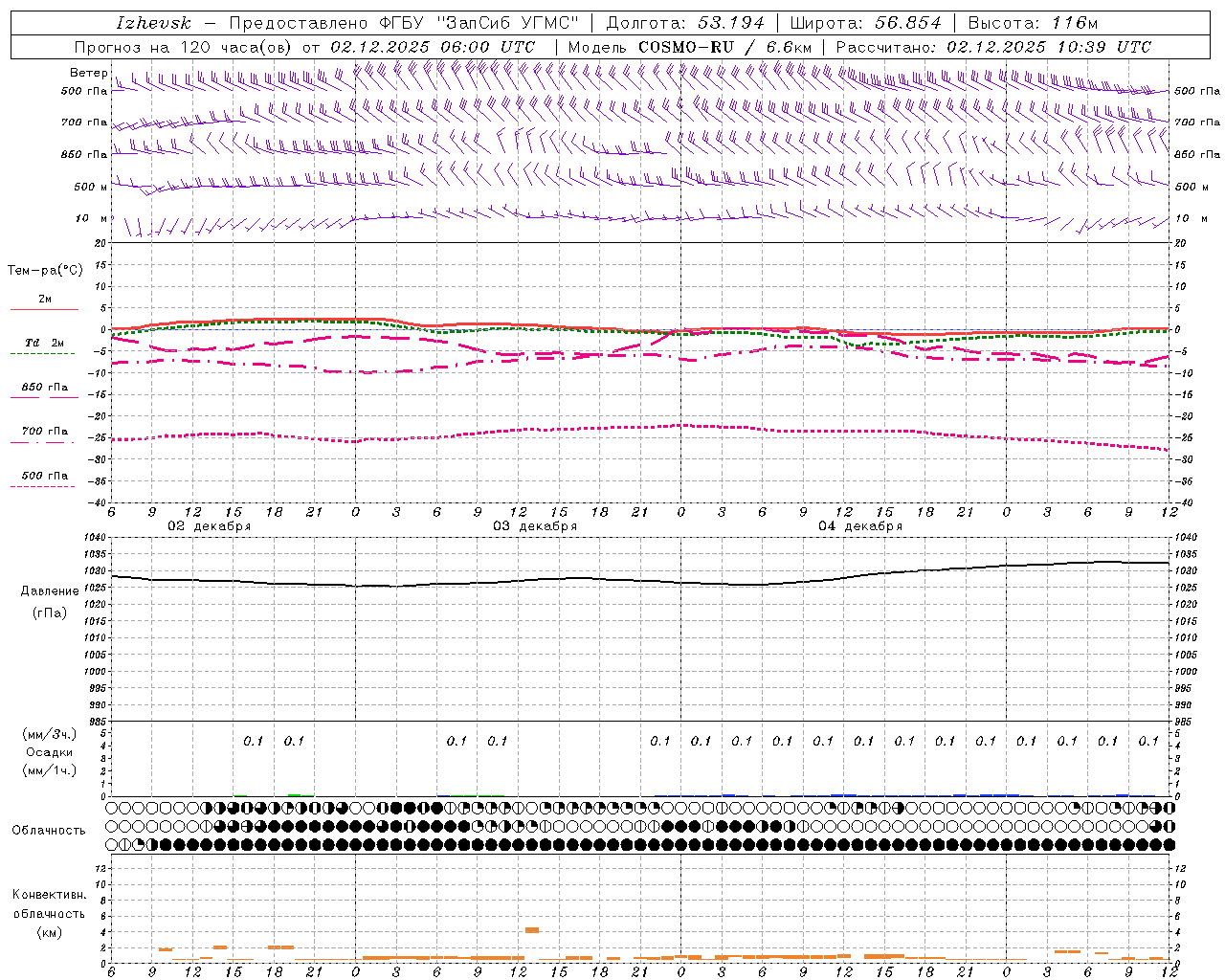This screenshot has height=980, width=1225.
Task: Click the date label 02 декабря
Action: (210, 526)
